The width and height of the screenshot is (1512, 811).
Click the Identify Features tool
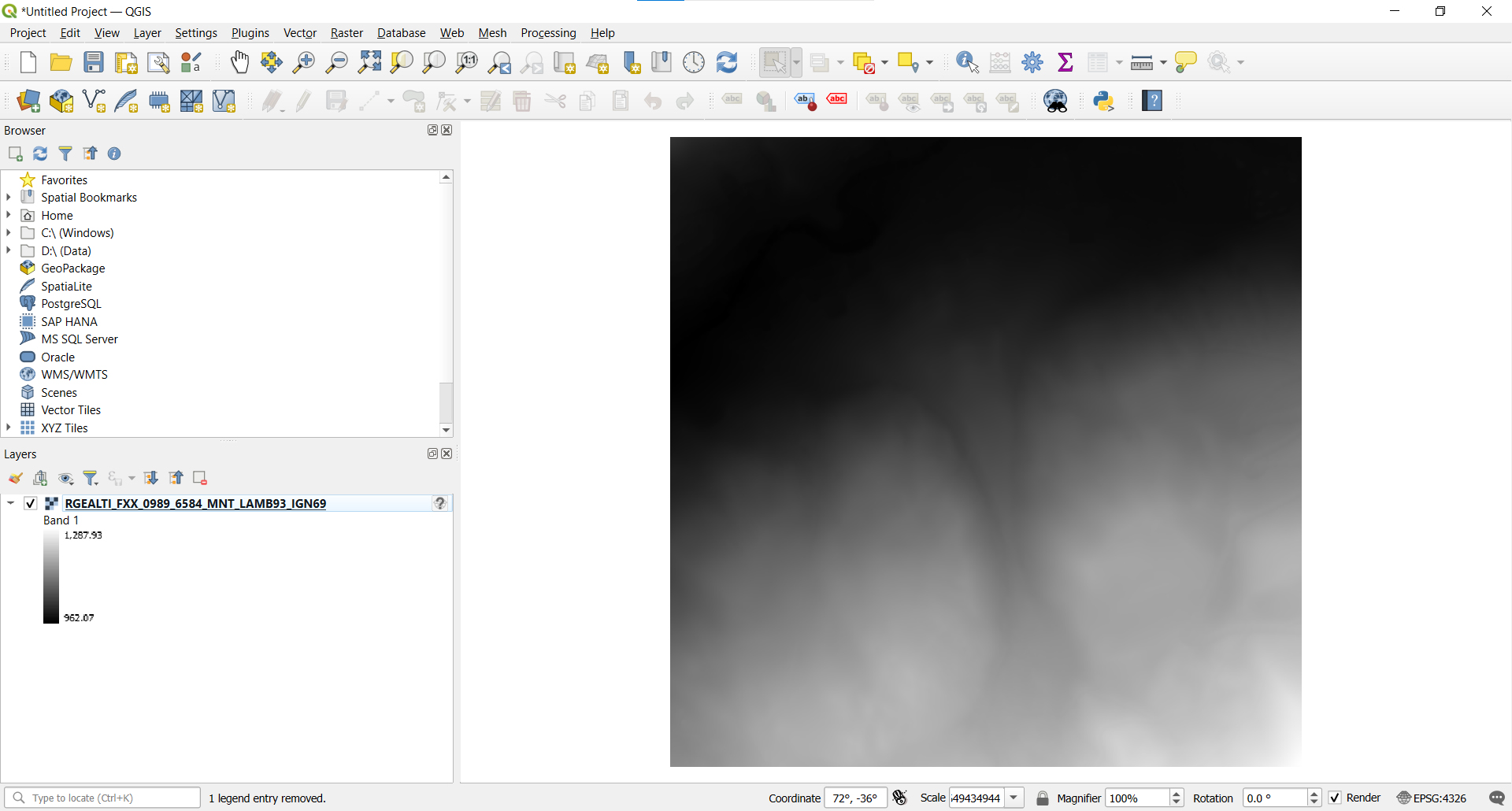(967, 62)
